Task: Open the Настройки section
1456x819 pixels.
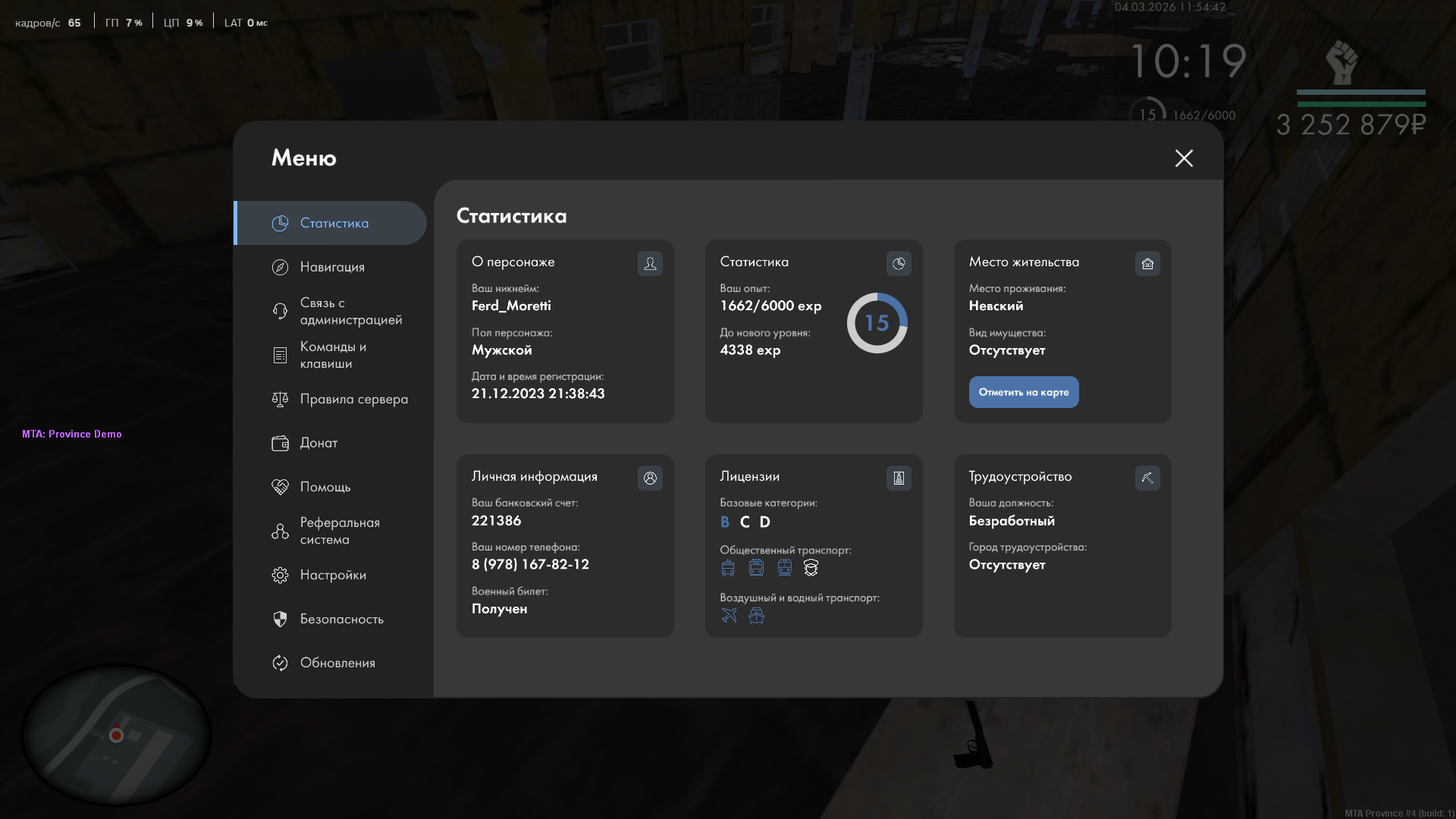Action: pos(332,575)
